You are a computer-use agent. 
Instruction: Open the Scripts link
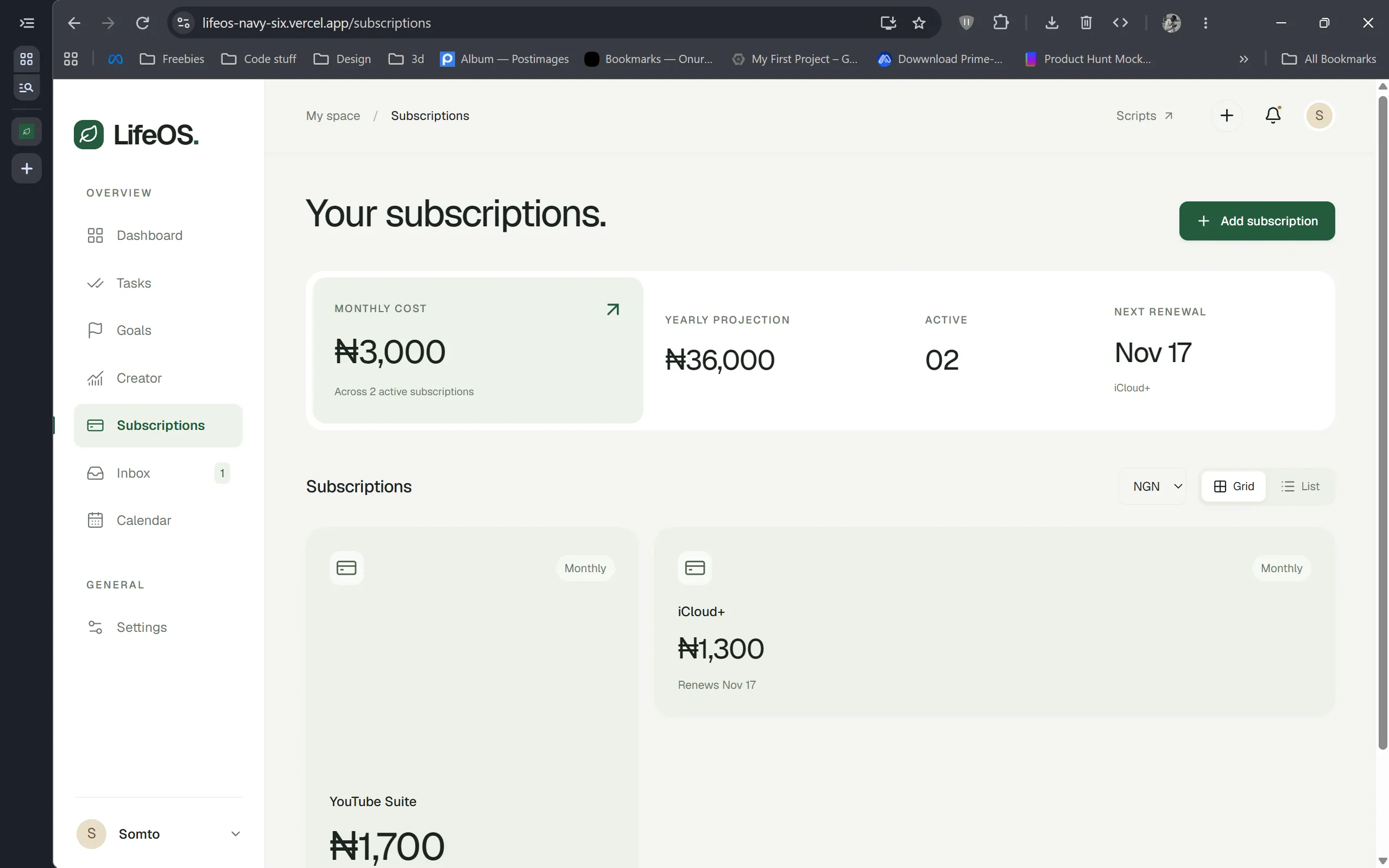click(1145, 116)
